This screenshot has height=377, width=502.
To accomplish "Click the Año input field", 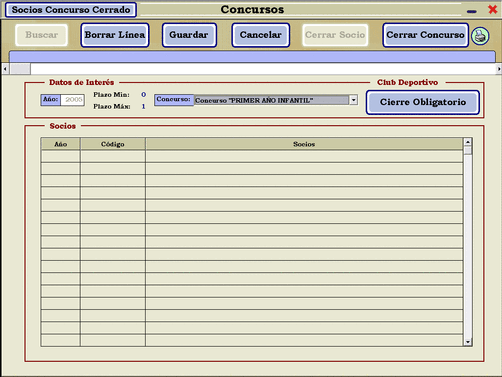I will point(72,100).
